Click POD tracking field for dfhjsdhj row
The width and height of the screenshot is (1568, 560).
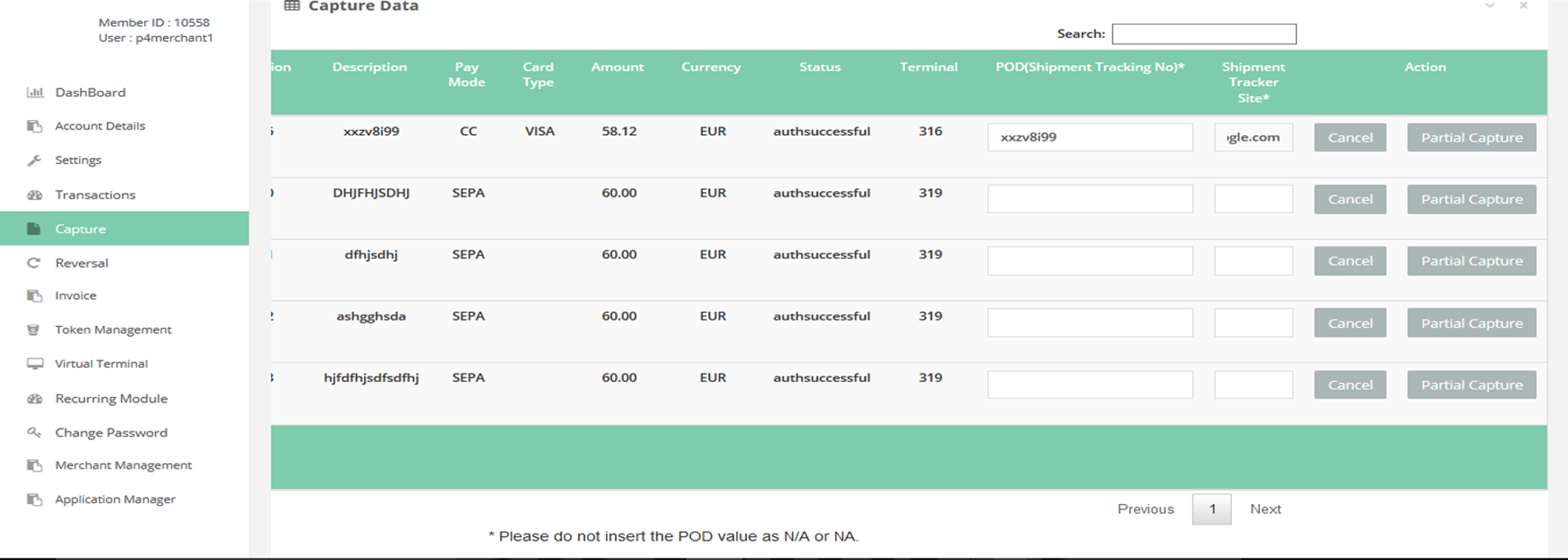pyautogui.click(x=1090, y=261)
